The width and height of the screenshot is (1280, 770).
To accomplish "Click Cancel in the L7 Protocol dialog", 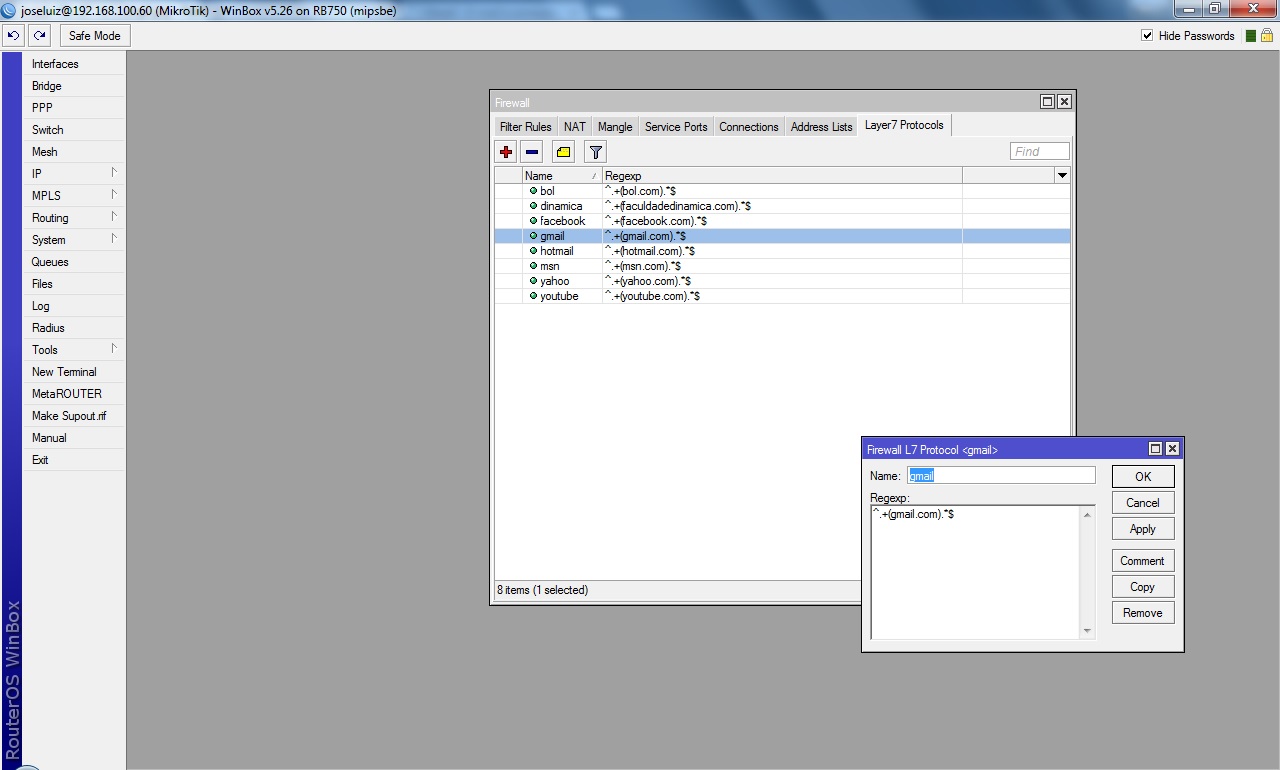I will [1143, 503].
